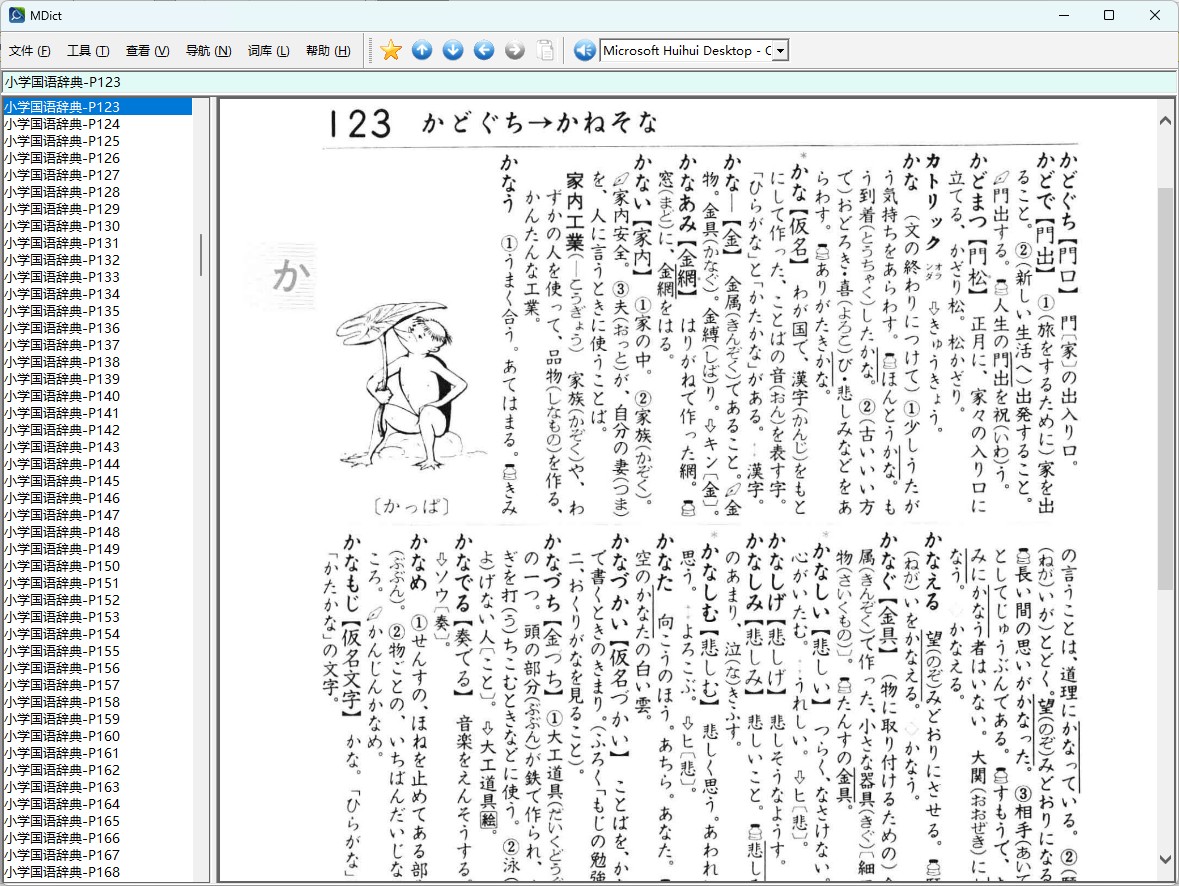Screen dimensions: 1179x886
Task: Select entry 小学国语辞典-P164
Action: click(x=97, y=803)
